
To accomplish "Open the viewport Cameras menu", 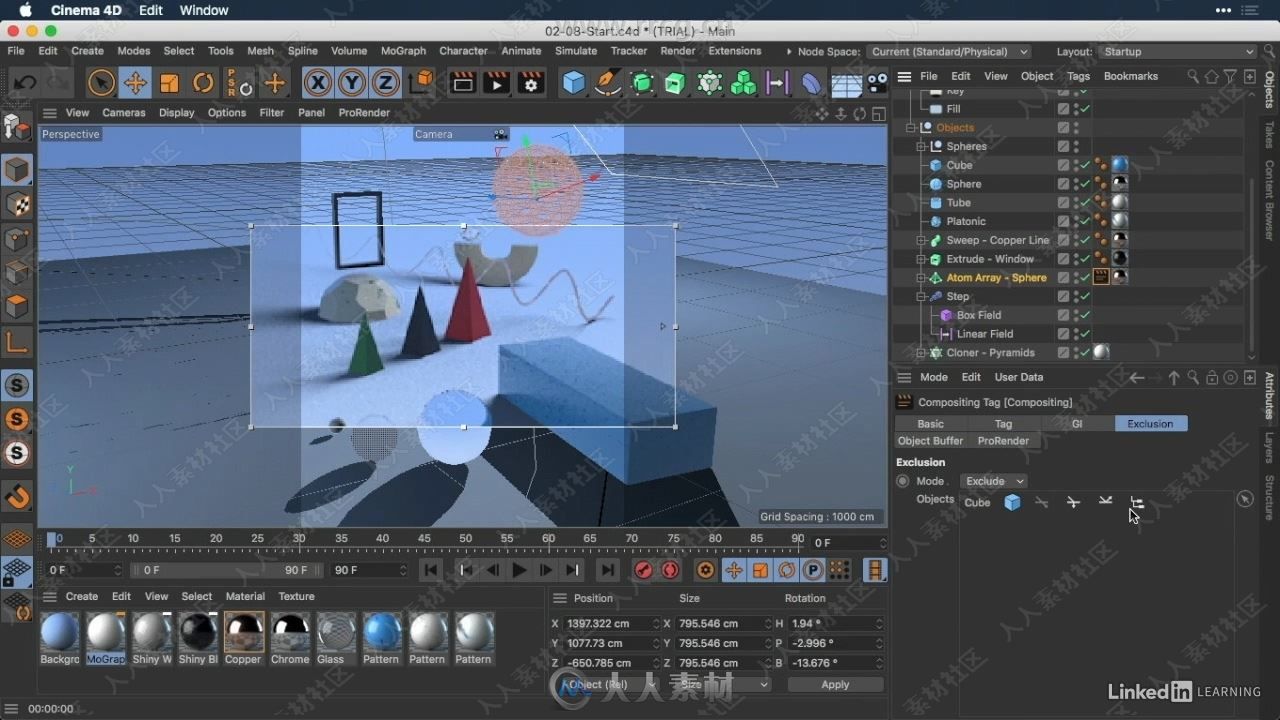I will (x=124, y=113).
